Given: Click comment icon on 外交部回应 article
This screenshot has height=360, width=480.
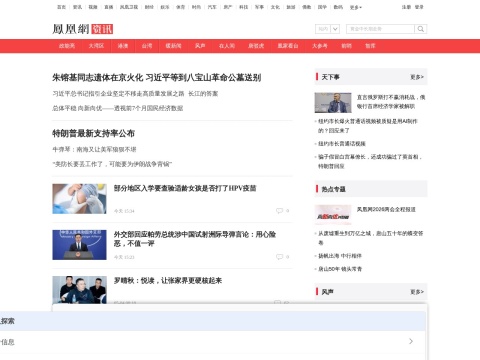Looking at the screenshot, I should [x=279, y=257].
